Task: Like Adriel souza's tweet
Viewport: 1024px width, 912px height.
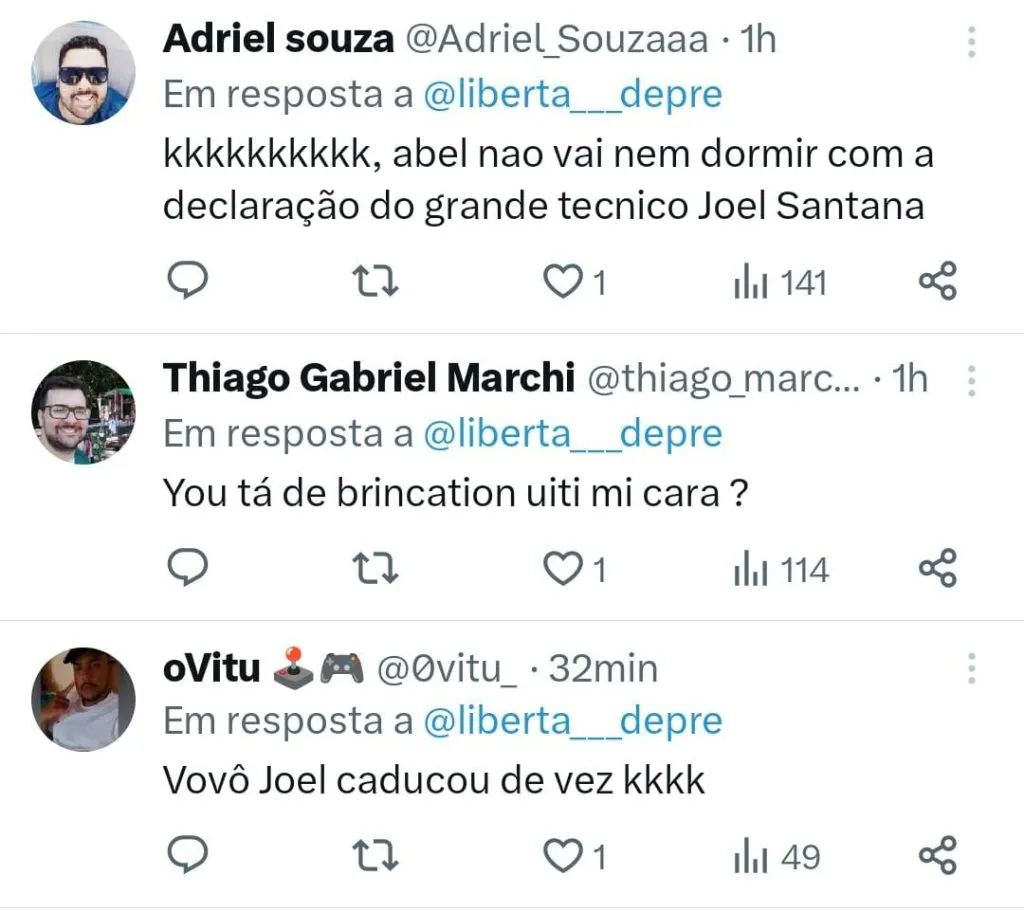Action: [563, 282]
